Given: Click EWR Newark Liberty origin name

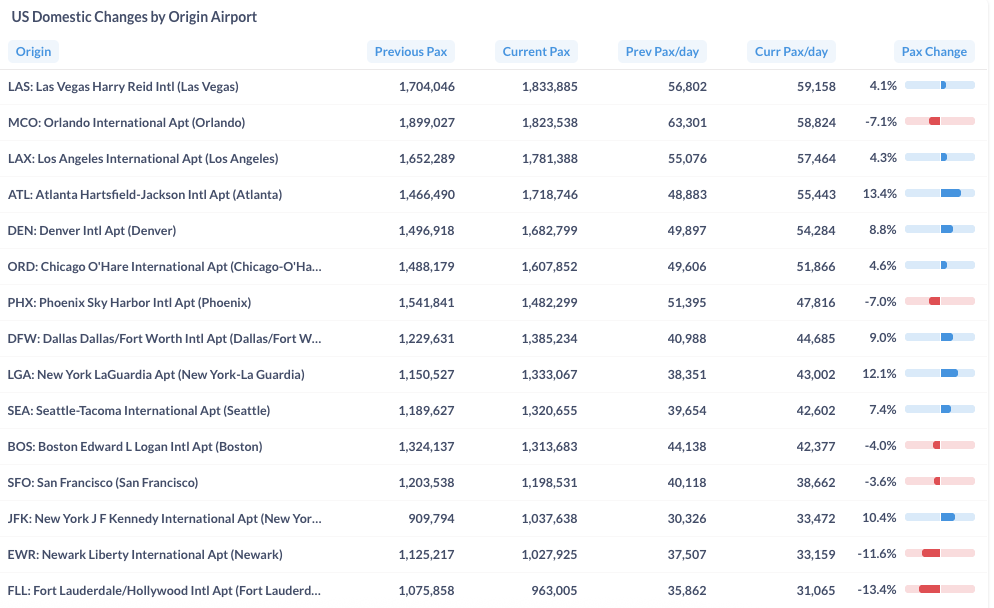Looking at the screenshot, I should click(145, 555).
